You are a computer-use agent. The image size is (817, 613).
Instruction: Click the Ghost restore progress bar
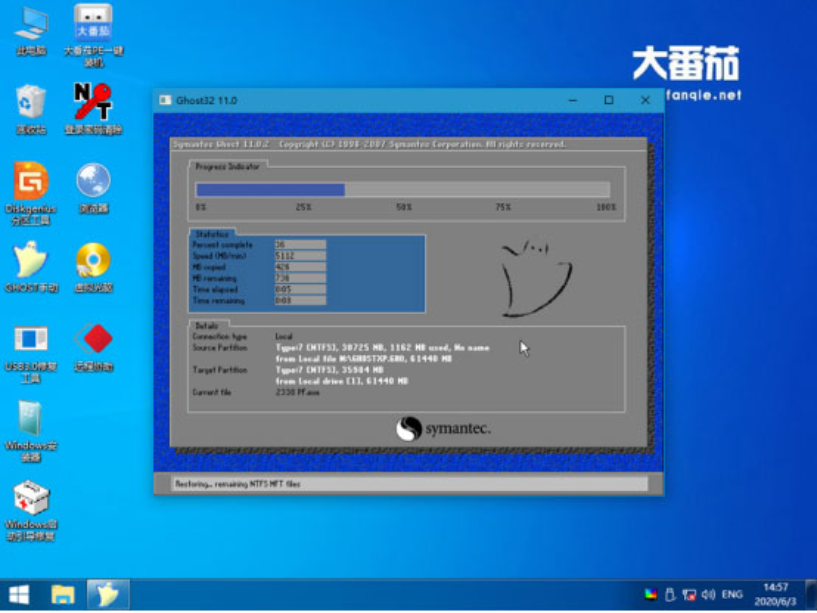(402, 190)
